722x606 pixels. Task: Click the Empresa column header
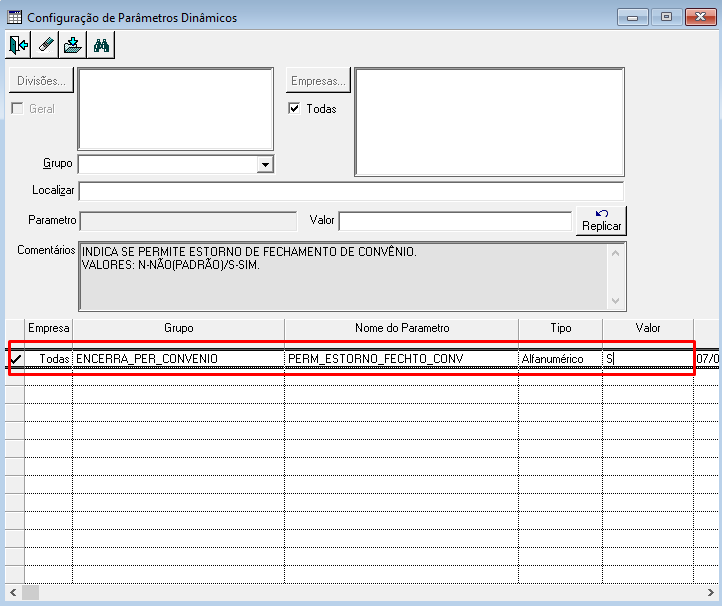[48, 328]
